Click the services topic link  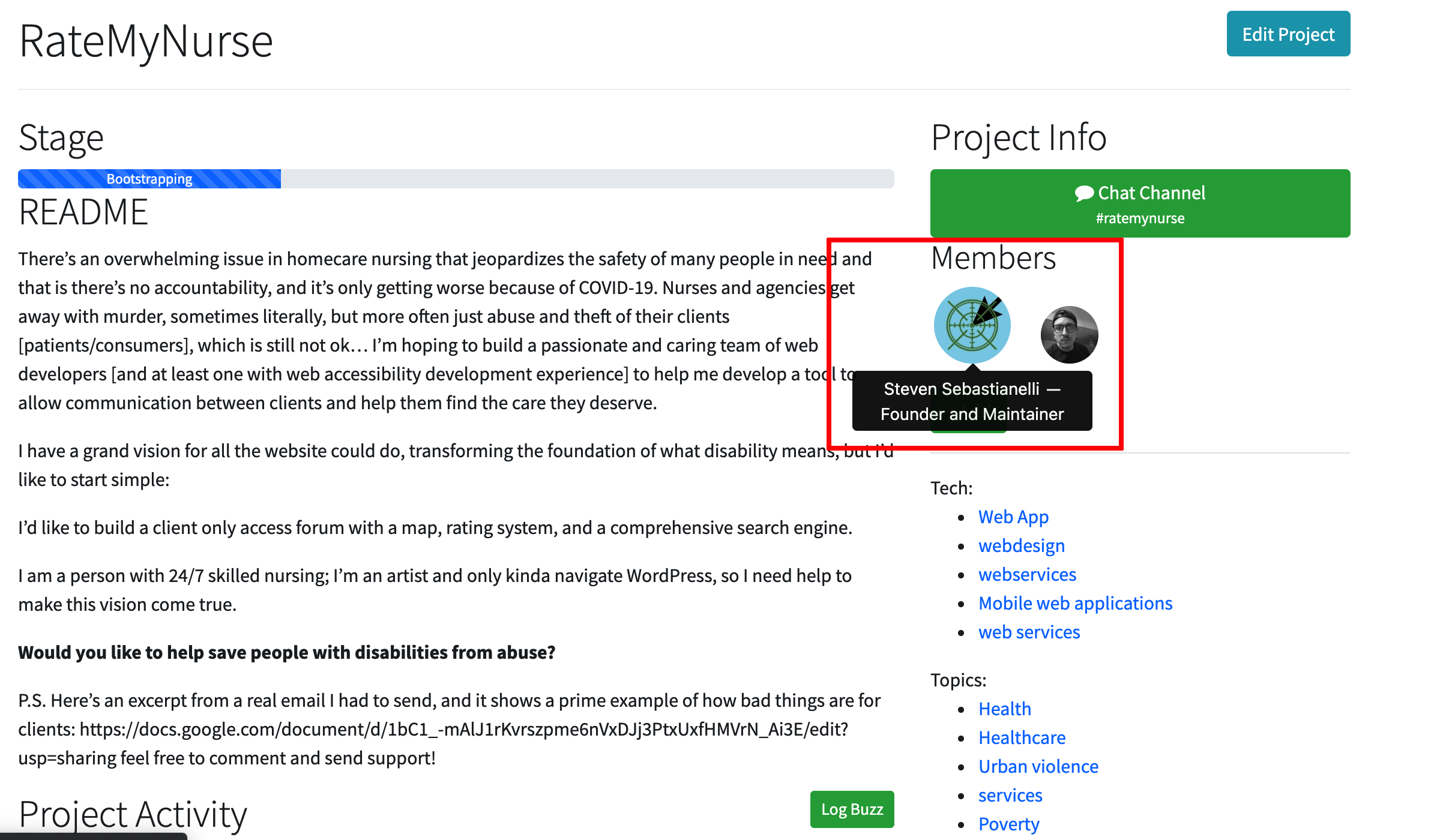click(1010, 795)
